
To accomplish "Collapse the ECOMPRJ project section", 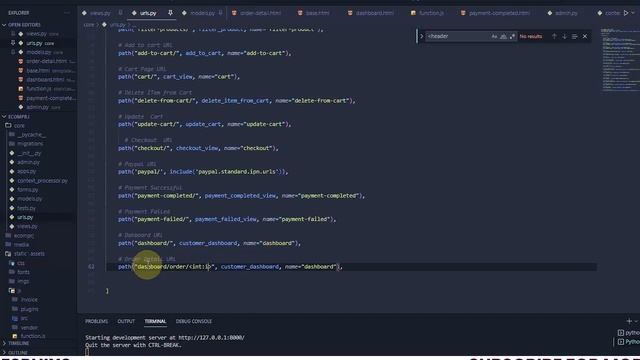I will [18, 116].
